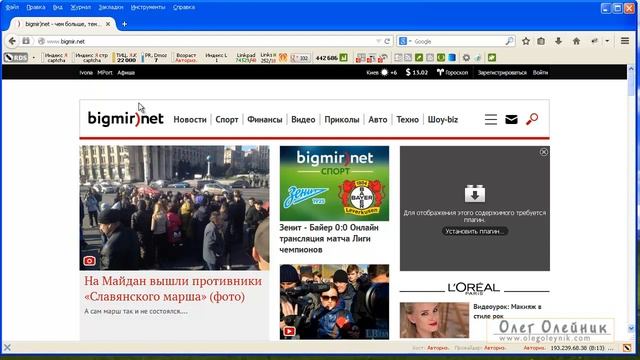Open the RDS bar settings gear icon
640x360 pixels.
(466, 58)
